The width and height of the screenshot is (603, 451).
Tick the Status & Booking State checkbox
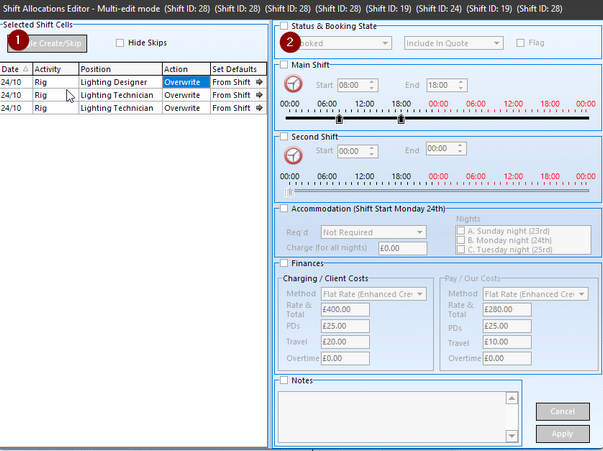click(x=284, y=26)
